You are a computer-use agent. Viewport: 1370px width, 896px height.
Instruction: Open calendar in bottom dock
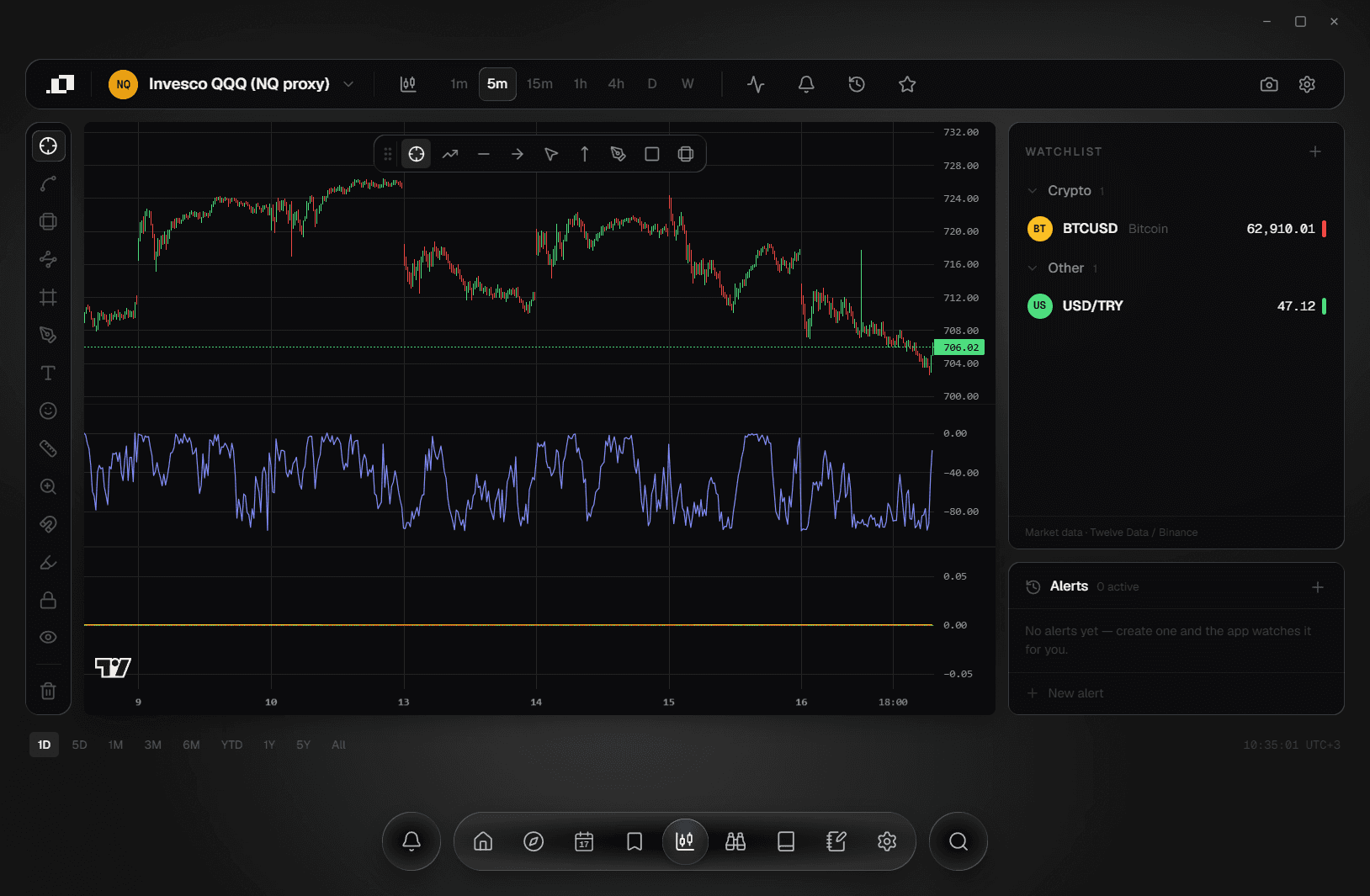(584, 841)
